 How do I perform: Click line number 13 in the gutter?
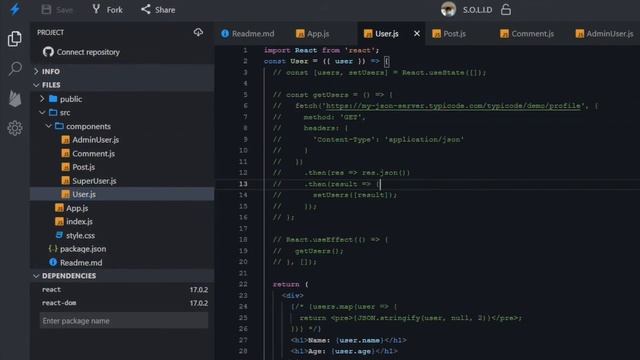(x=243, y=184)
